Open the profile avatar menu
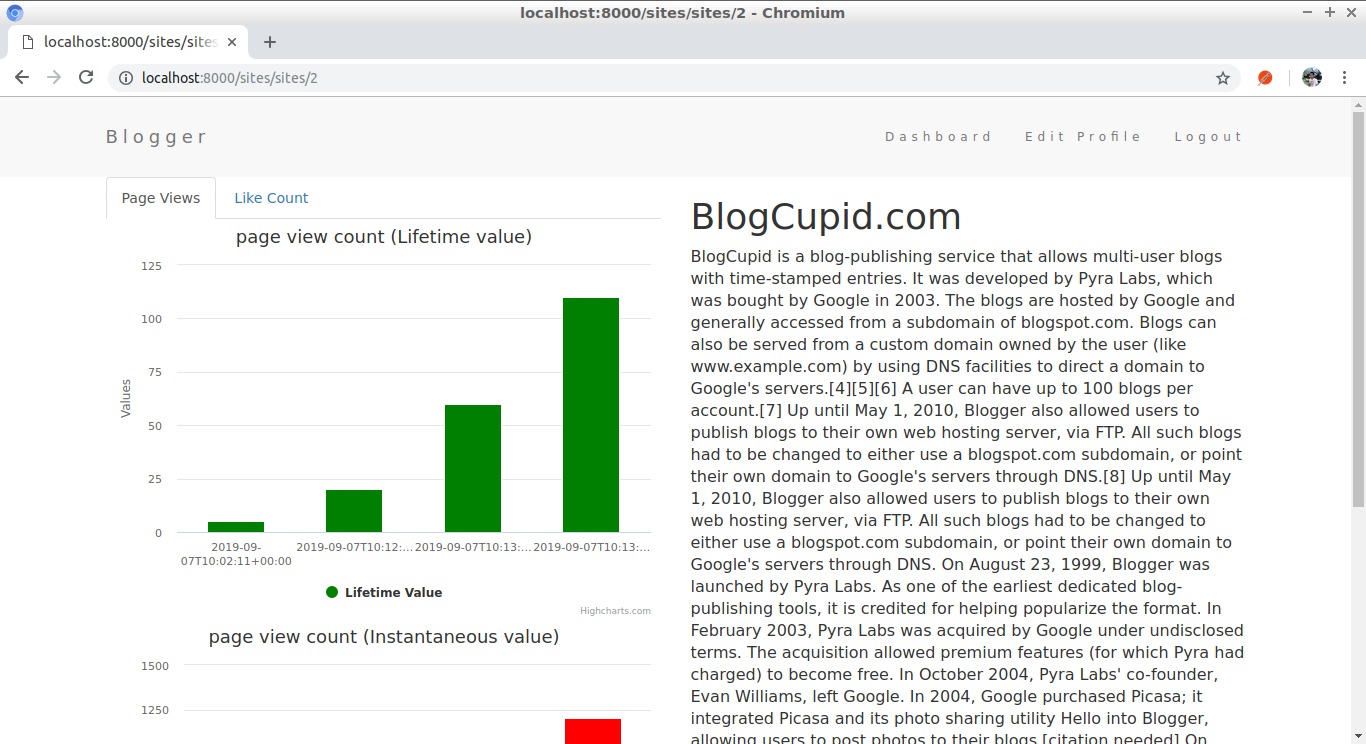This screenshot has width=1366, height=744. (1312, 77)
